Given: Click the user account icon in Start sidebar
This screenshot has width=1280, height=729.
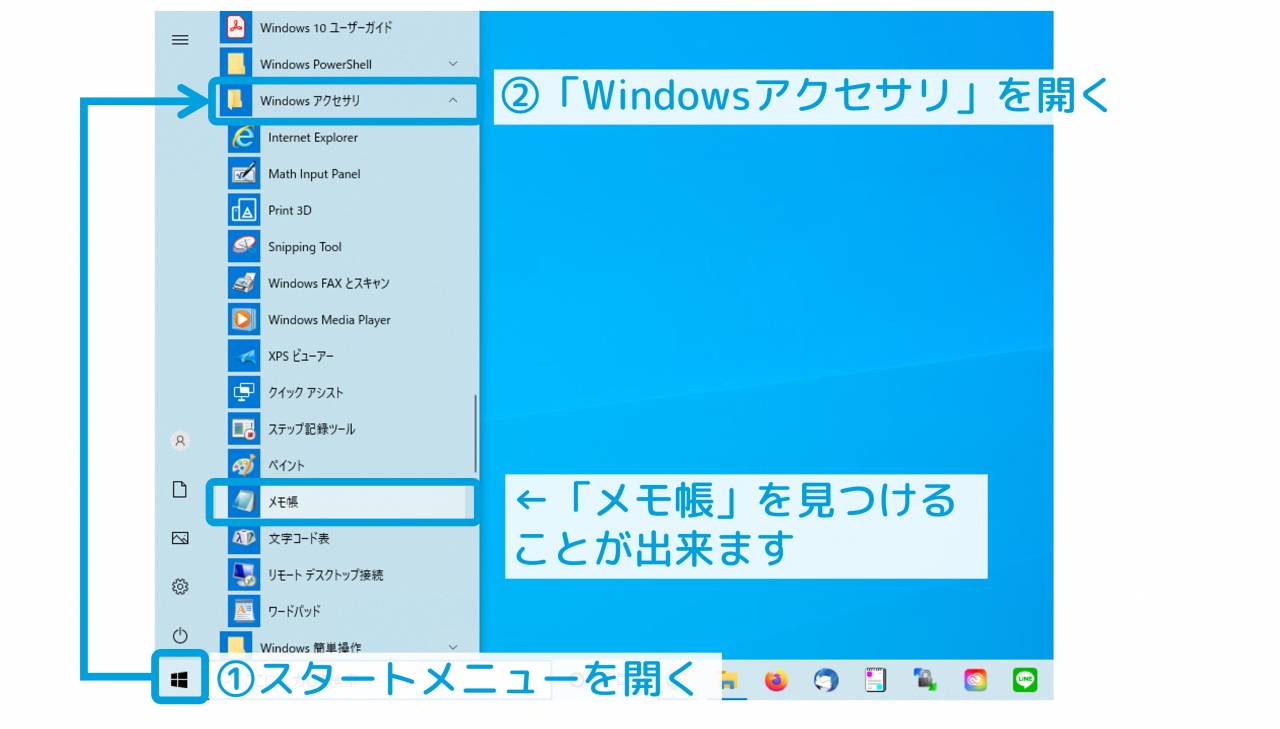Looking at the screenshot, I should click(180, 440).
